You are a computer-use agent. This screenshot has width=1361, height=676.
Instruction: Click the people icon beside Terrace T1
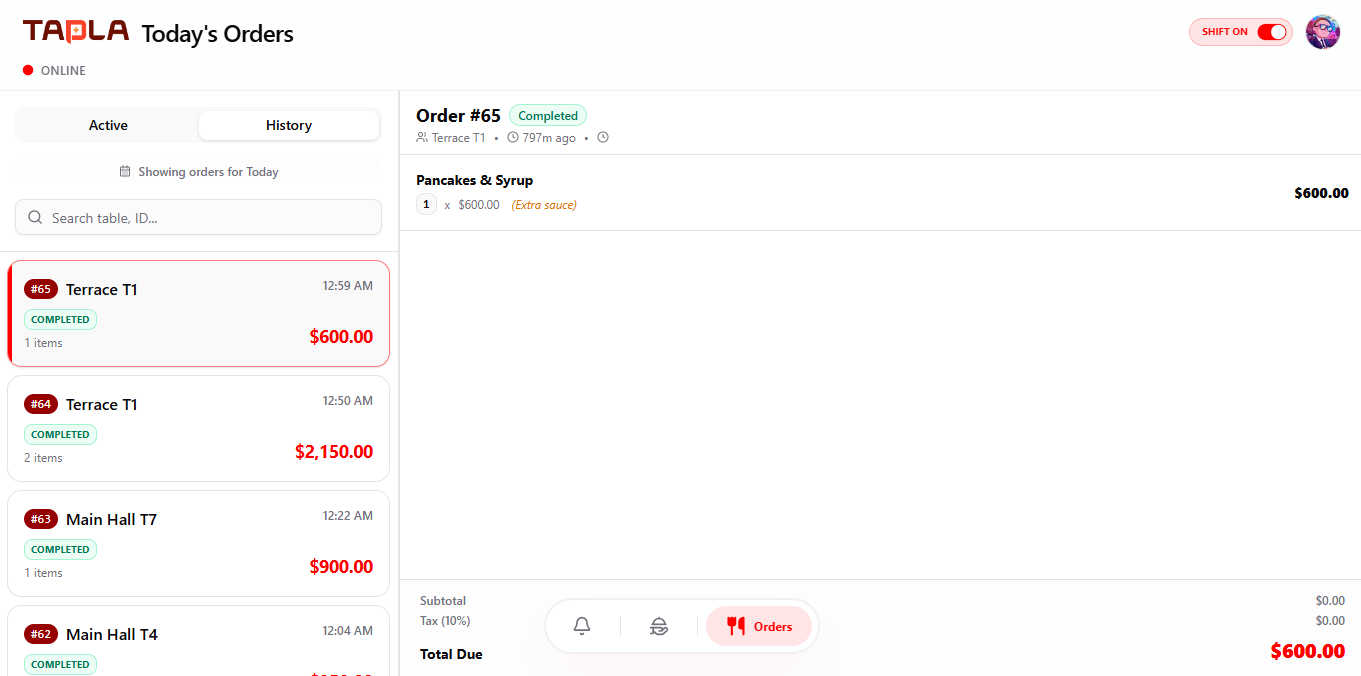(x=422, y=138)
